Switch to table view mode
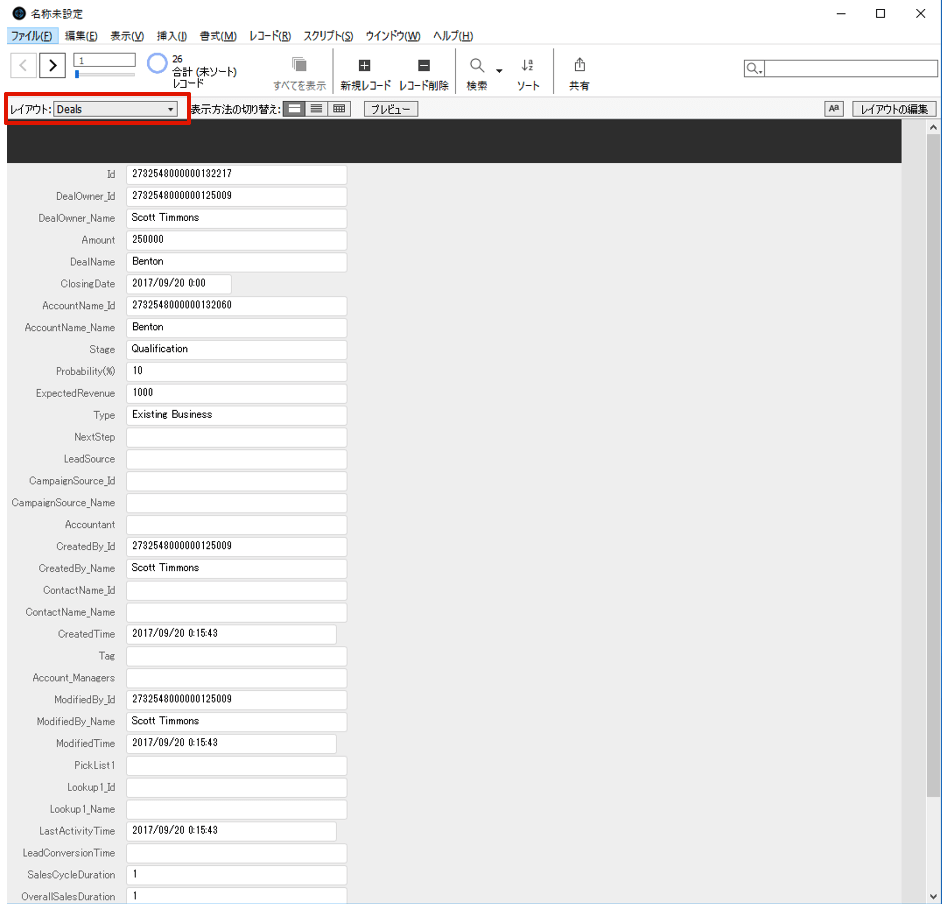This screenshot has height=904, width=942. (x=340, y=109)
